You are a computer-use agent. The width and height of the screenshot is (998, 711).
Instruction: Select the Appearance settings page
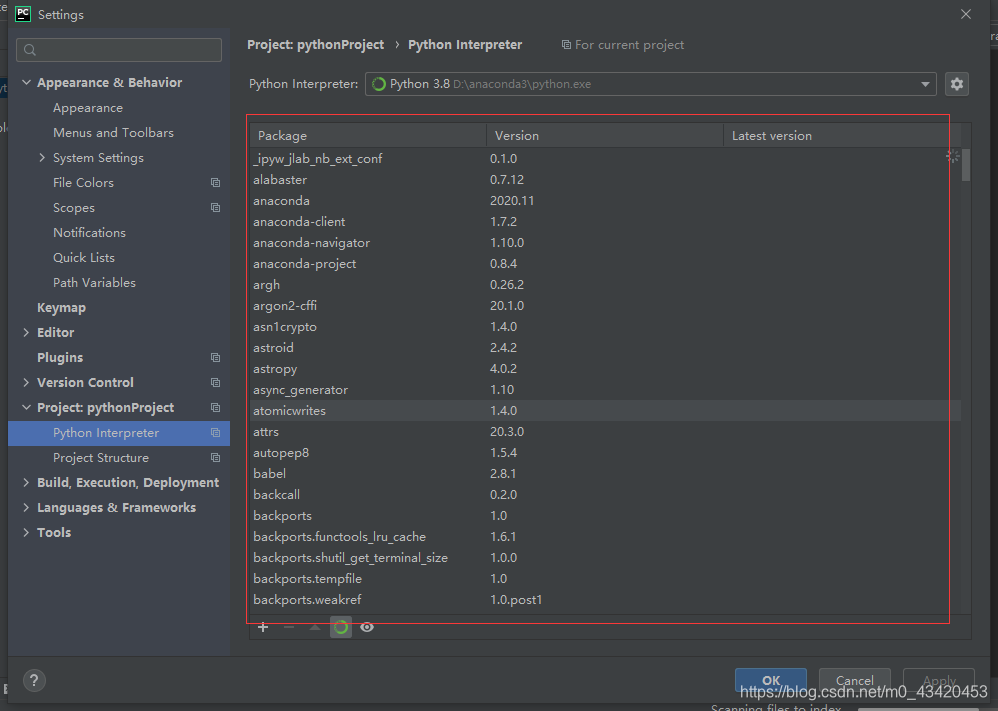click(88, 108)
